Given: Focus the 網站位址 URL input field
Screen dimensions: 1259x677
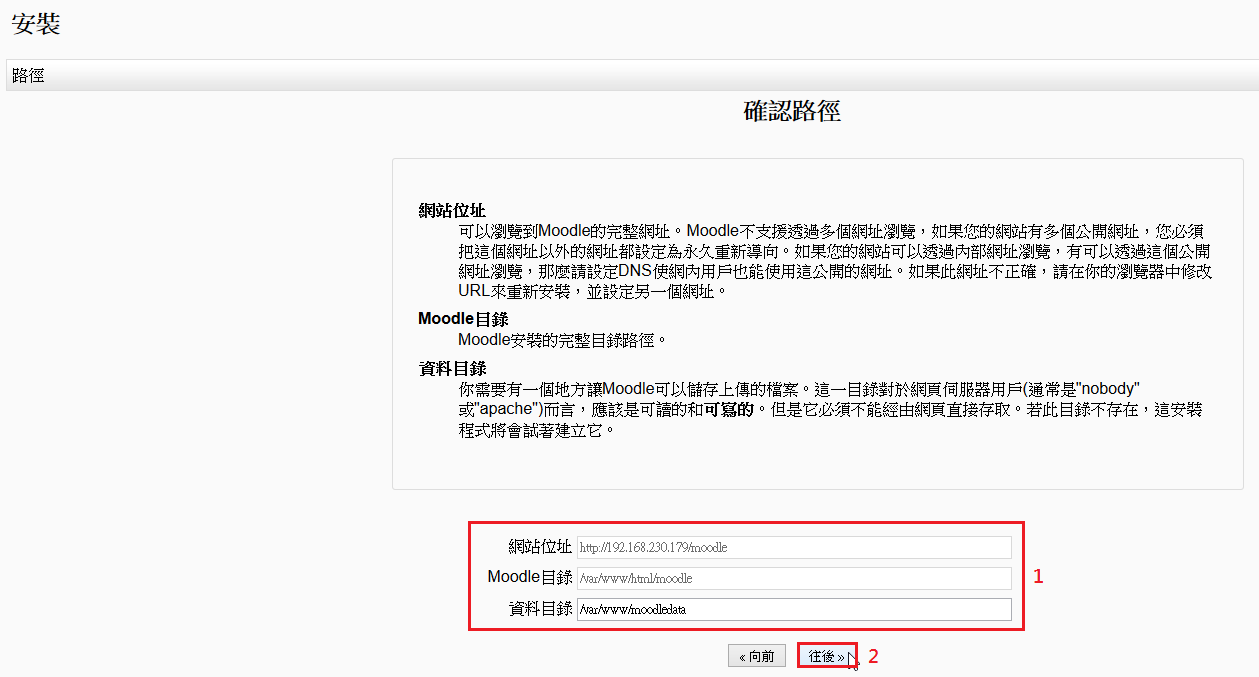Looking at the screenshot, I should click(x=794, y=547).
